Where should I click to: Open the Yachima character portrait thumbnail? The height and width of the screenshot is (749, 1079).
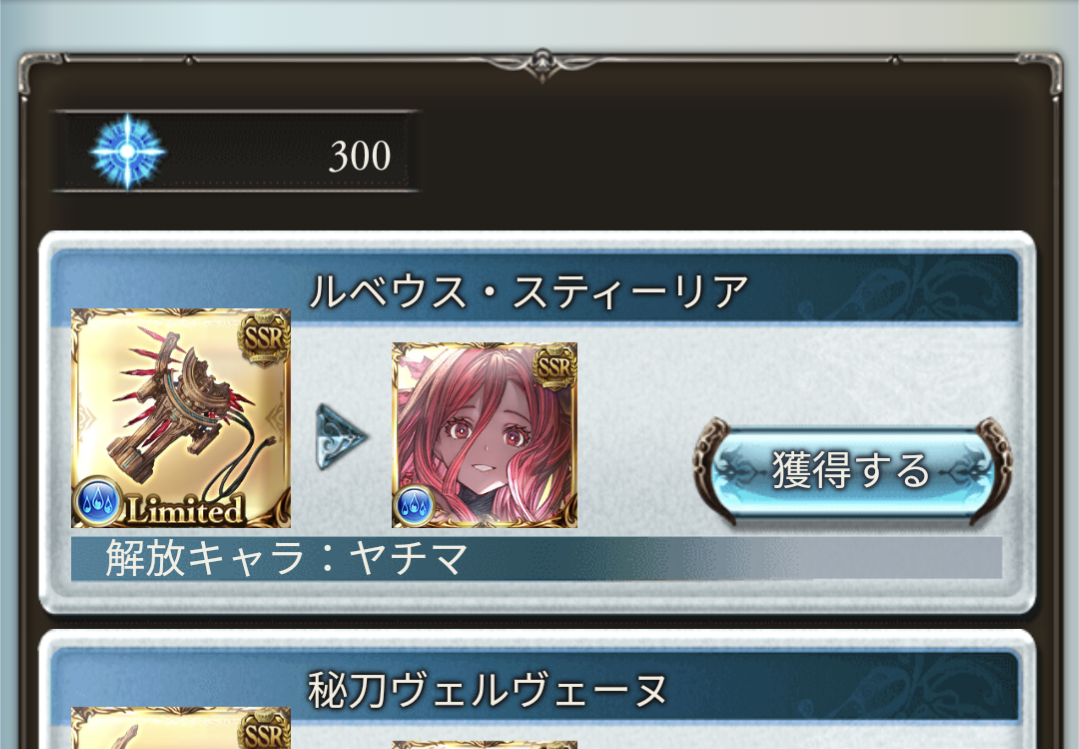[x=484, y=435]
